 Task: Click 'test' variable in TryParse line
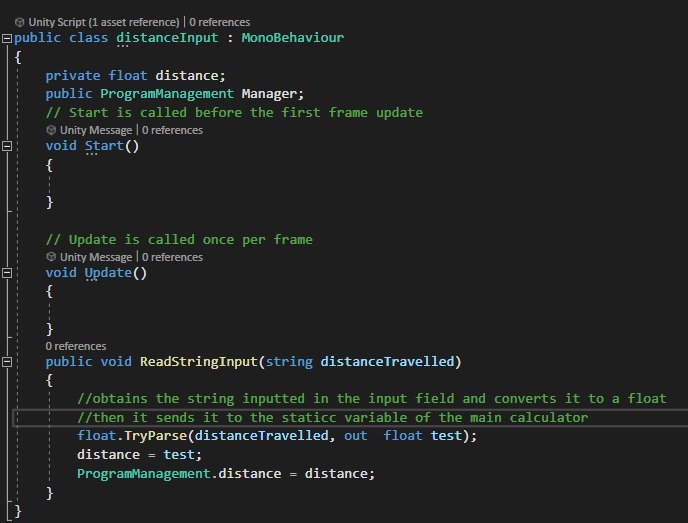[446, 436]
